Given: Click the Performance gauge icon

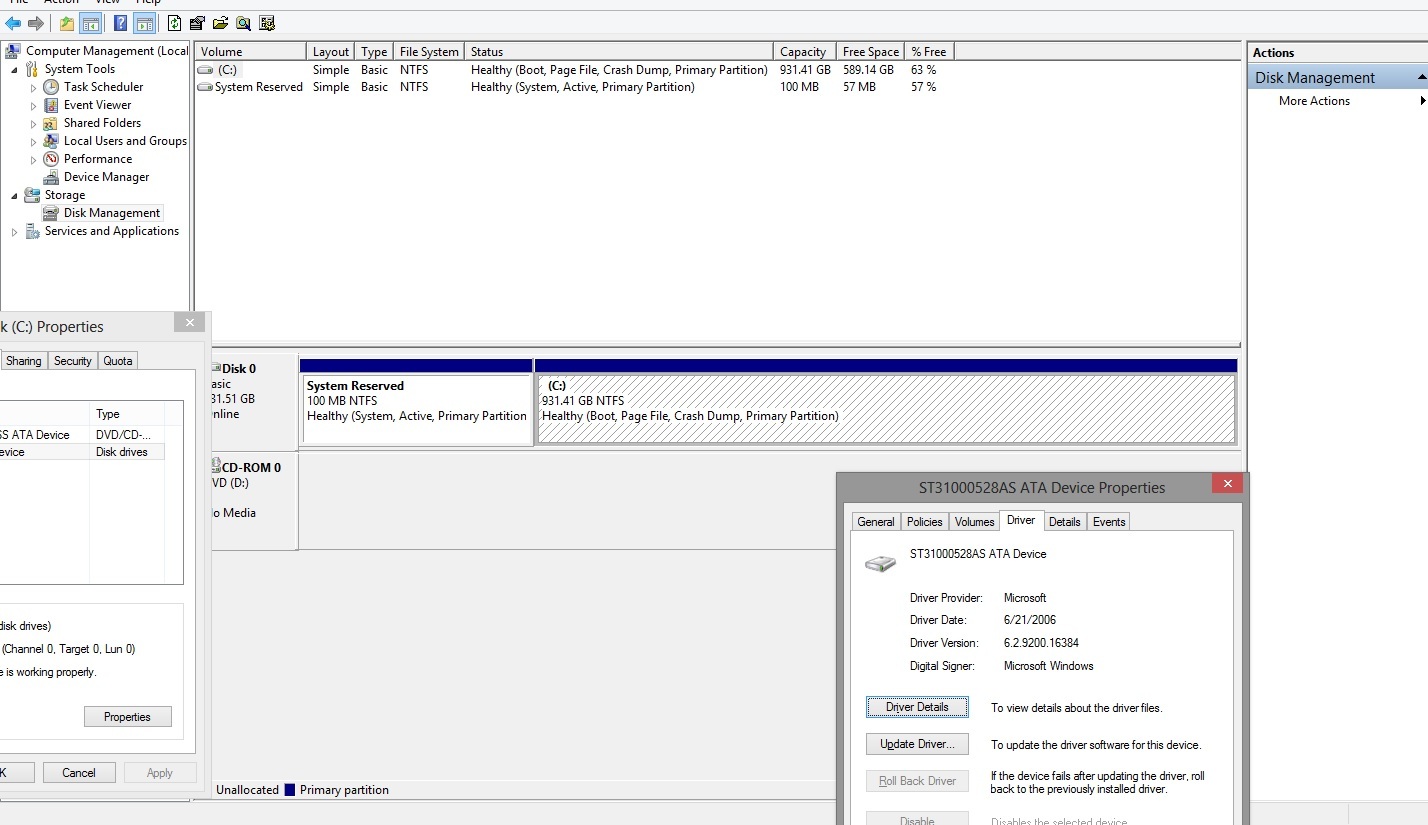Looking at the screenshot, I should tap(51, 159).
